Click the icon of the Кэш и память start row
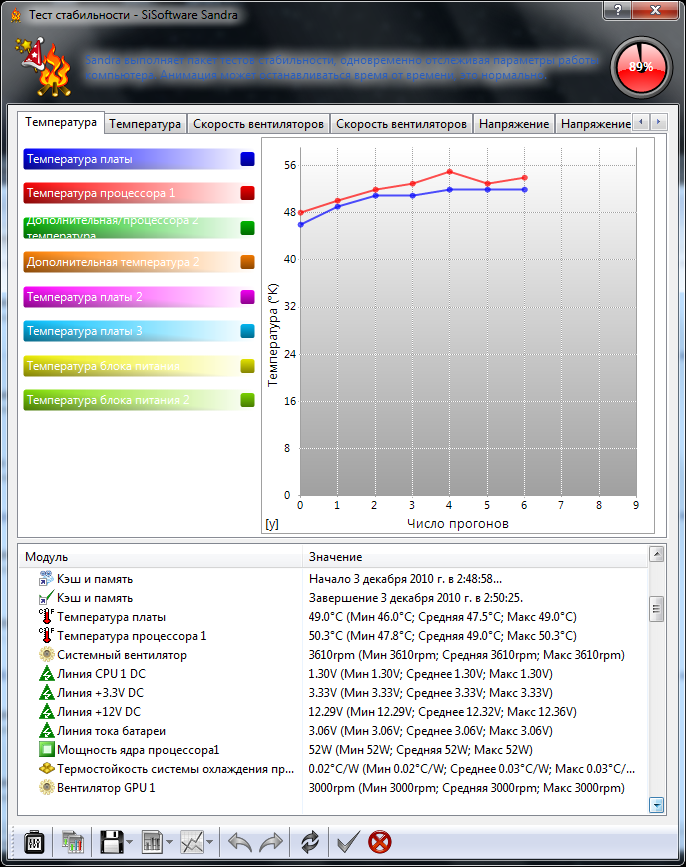This screenshot has width=686, height=867. coord(46,579)
